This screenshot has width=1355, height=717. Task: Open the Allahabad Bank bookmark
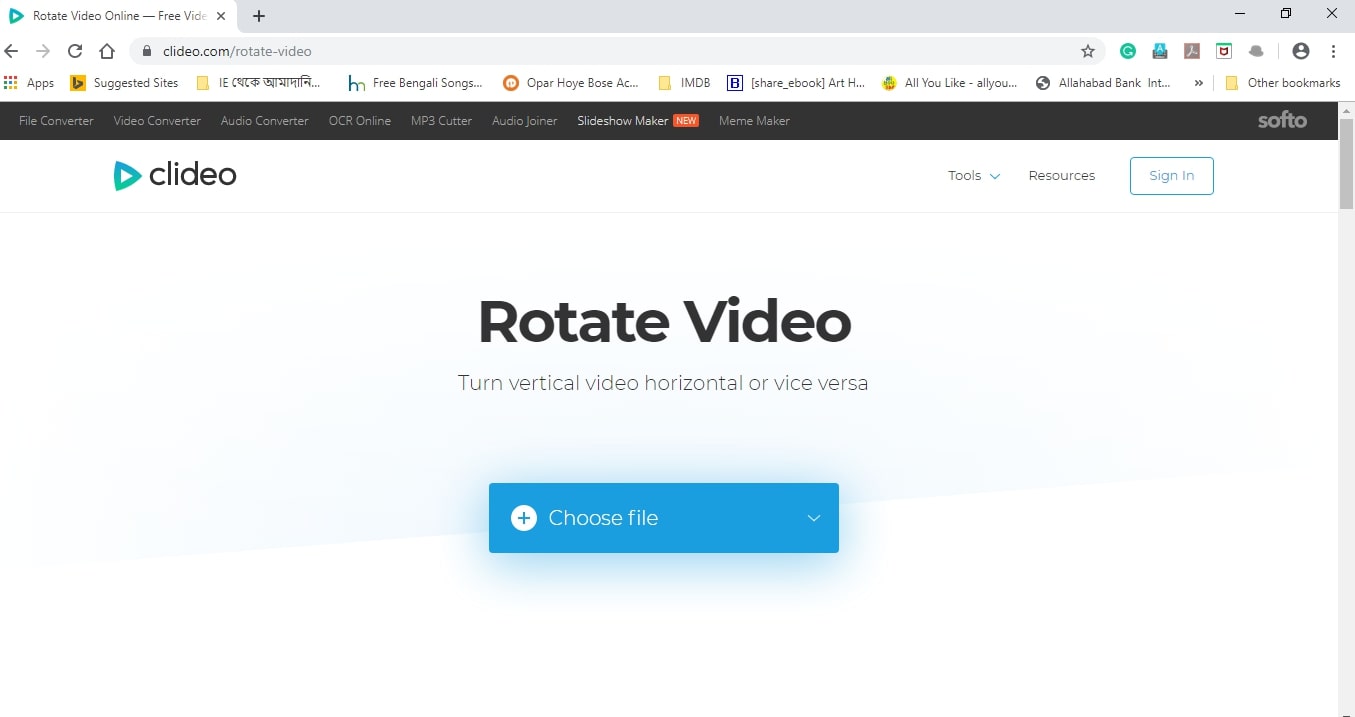(1103, 83)
